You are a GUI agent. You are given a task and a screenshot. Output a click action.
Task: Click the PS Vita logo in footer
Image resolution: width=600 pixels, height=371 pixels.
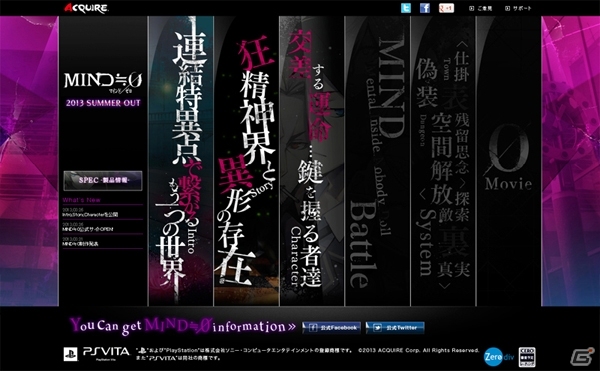click(106, 353)
